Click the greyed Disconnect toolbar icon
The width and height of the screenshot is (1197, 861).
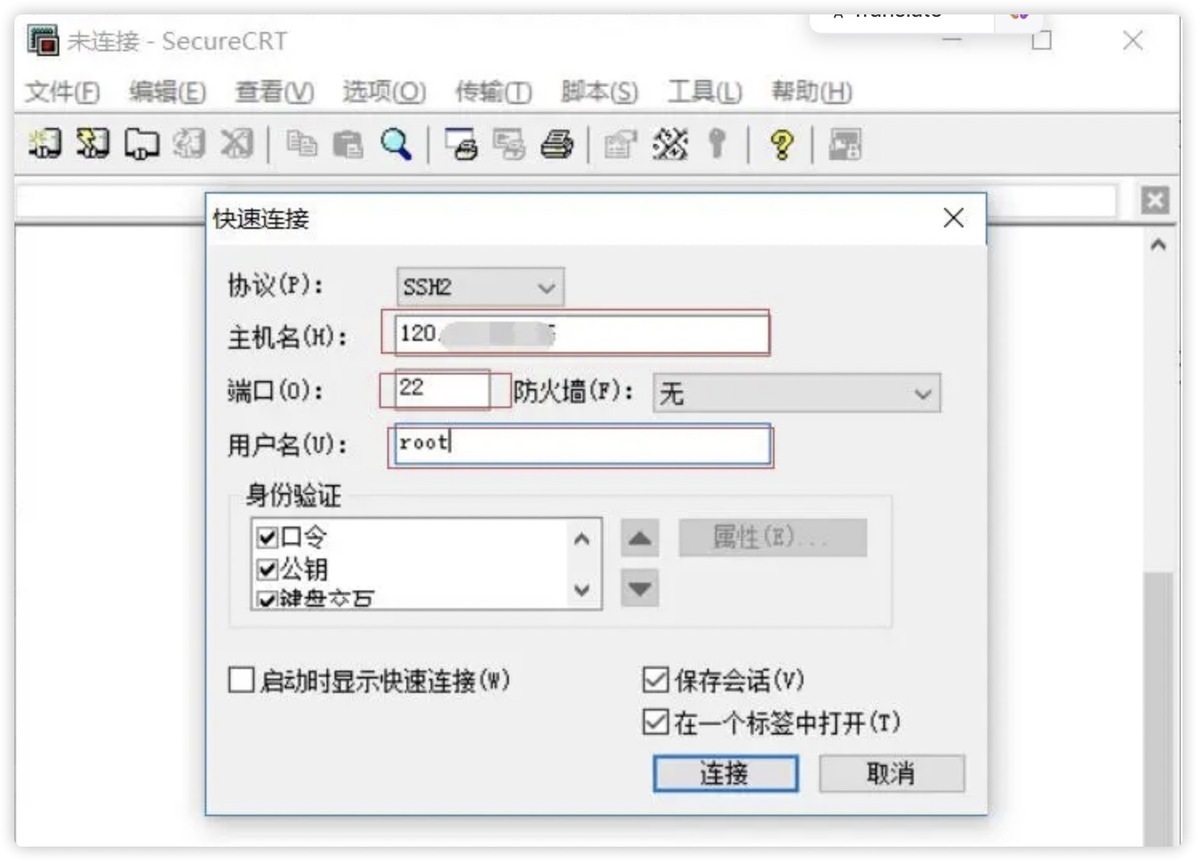point(237,144)
